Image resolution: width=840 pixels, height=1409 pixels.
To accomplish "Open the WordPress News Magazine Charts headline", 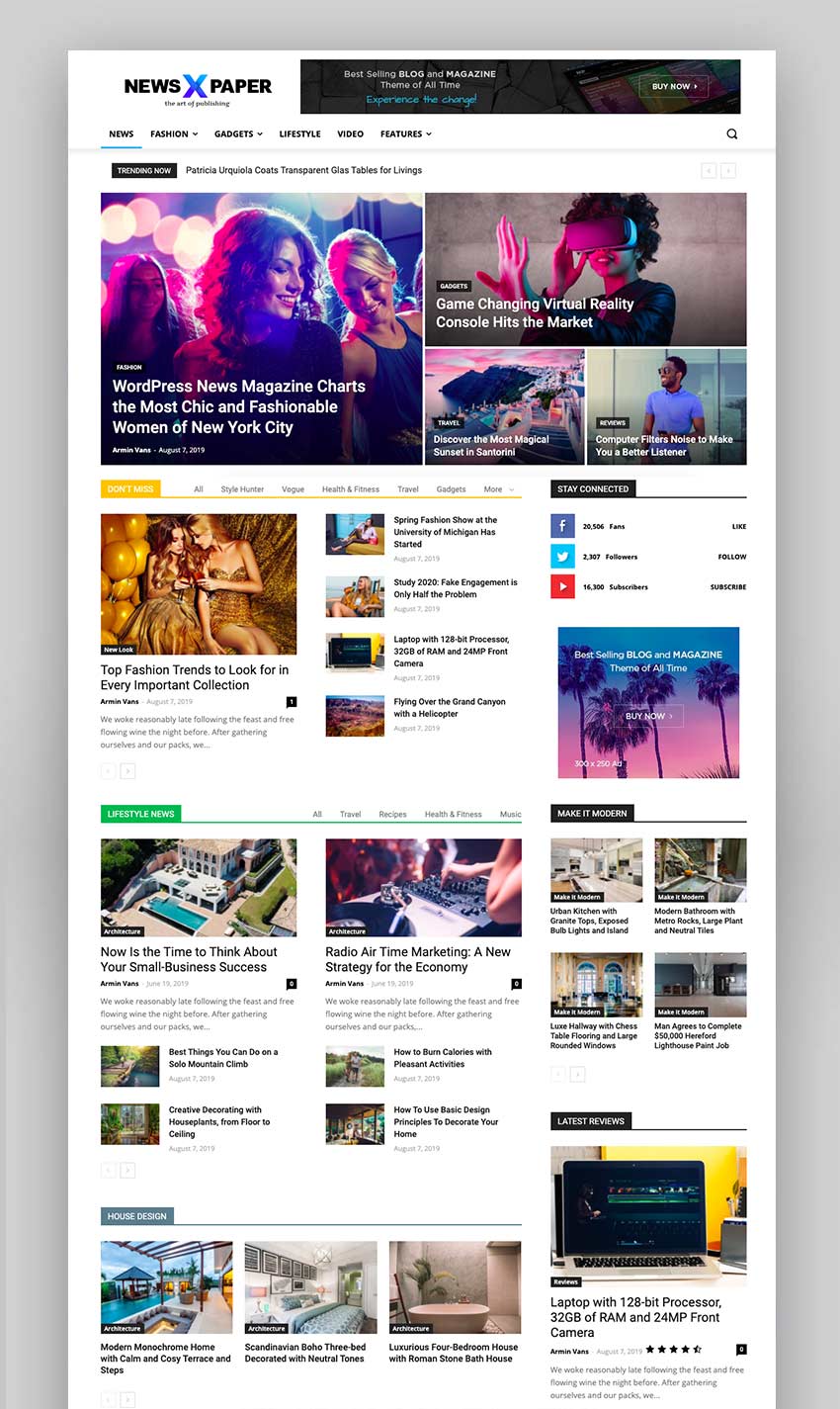I will [238, 406].
